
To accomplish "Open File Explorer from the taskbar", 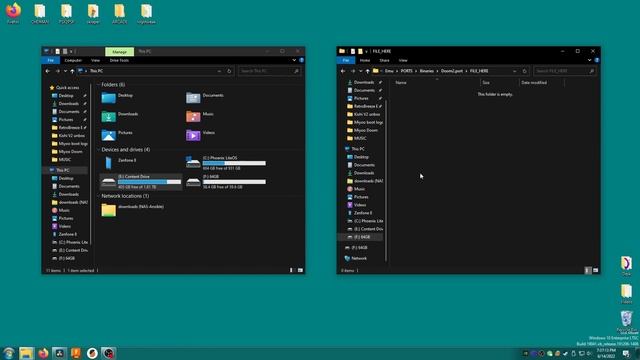I will click(27, 353).
